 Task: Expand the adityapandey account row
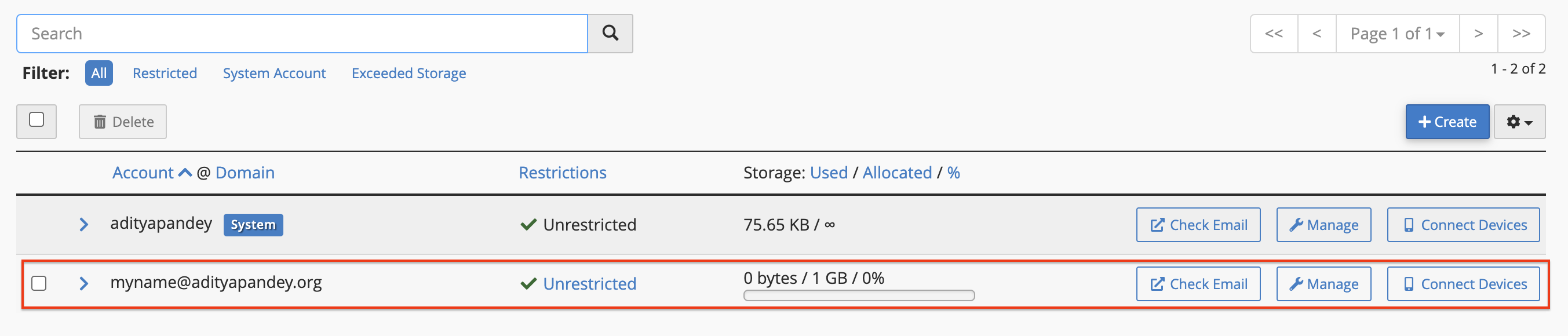tap(84, 225)
